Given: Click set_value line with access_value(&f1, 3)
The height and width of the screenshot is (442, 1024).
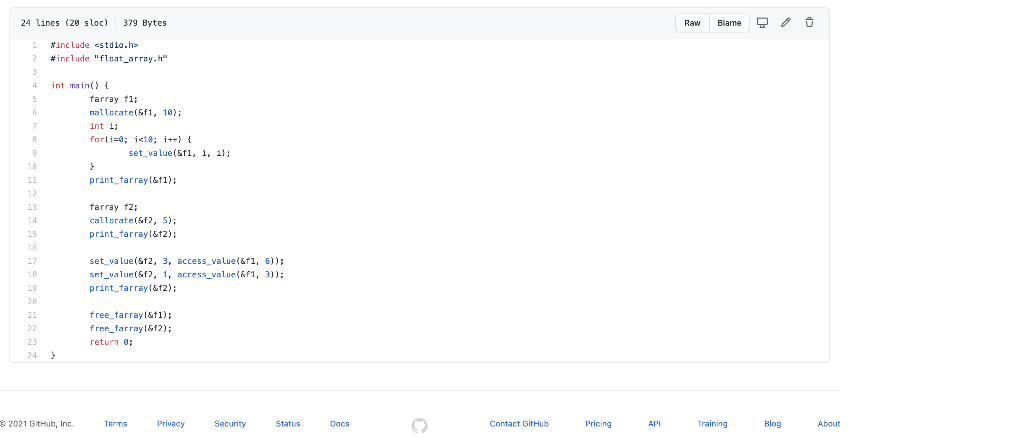Looking at the screenshot, I should (187, 274).
